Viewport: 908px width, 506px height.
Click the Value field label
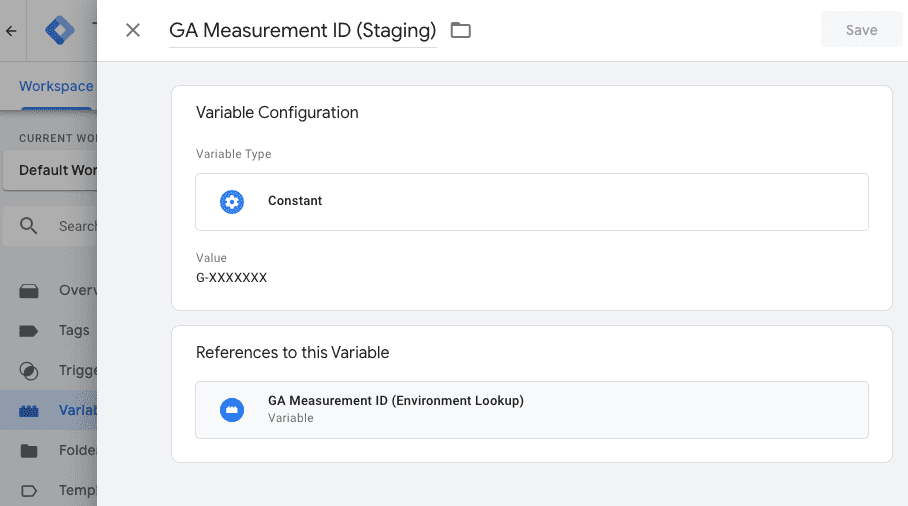(x=211, y=258)
